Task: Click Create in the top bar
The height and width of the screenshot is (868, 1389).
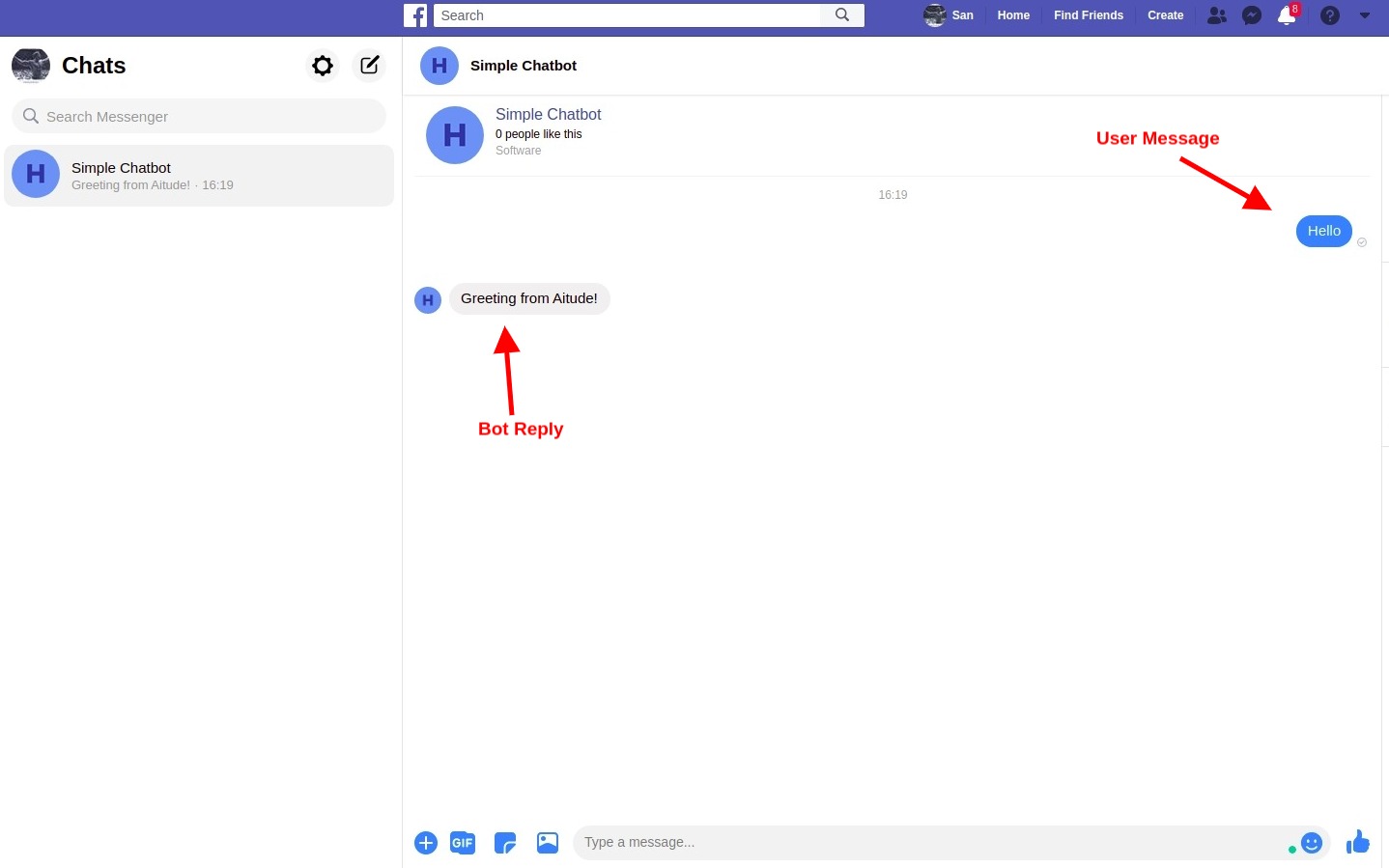Action: coord(1166,15)
